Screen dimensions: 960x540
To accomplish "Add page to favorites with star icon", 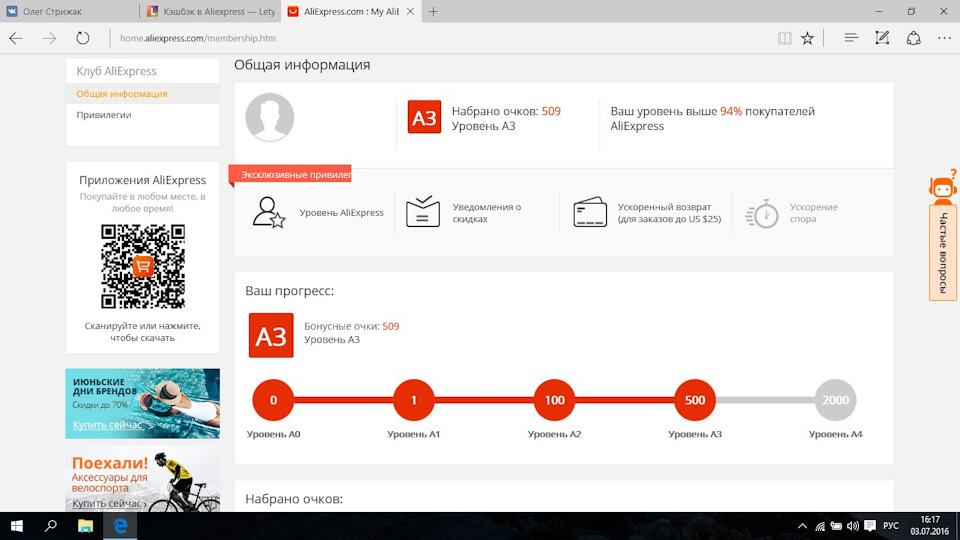I will 808,38.
